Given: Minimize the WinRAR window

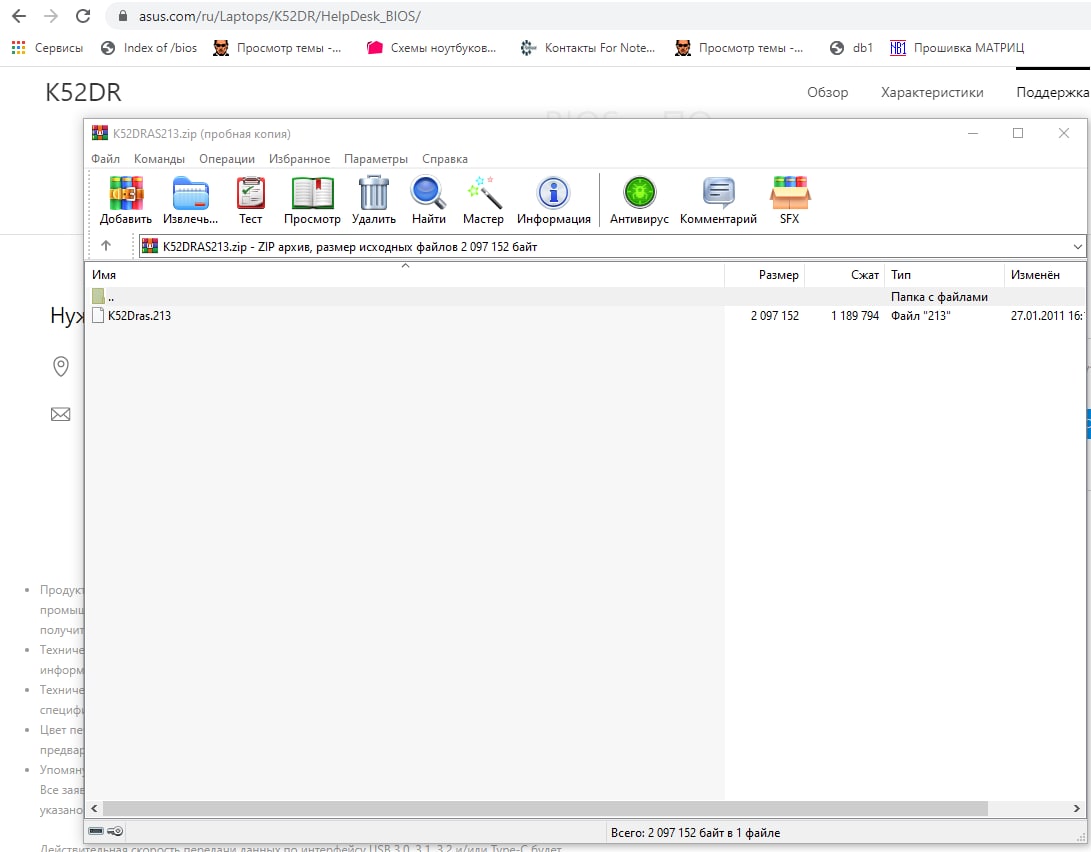Looking at the screenshot, I should 973,133.
